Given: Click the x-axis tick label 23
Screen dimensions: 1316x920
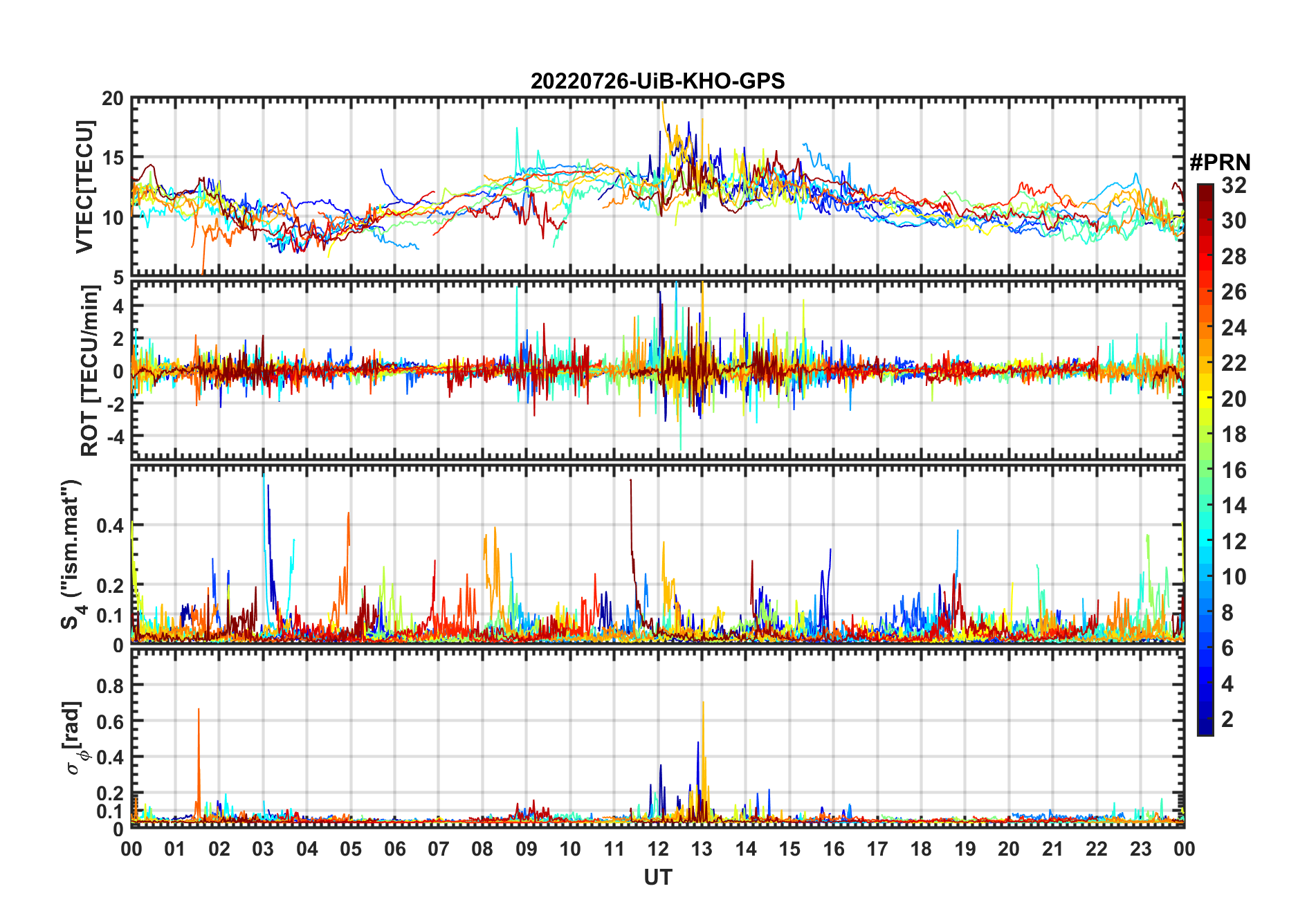Looking at the screenshot, I should click(x=1140, y=849).
